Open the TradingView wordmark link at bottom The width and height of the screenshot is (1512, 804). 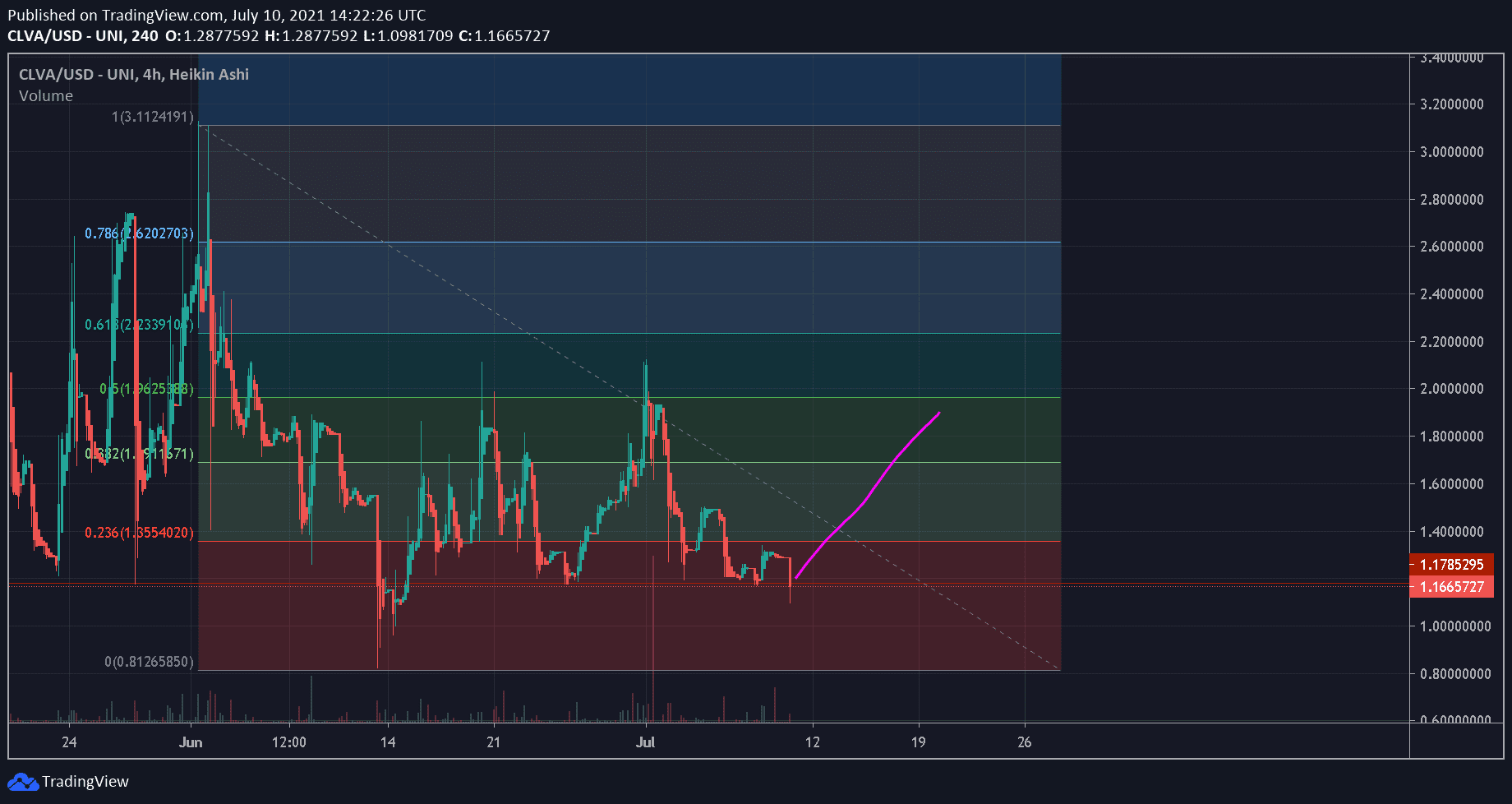(85, 782)
